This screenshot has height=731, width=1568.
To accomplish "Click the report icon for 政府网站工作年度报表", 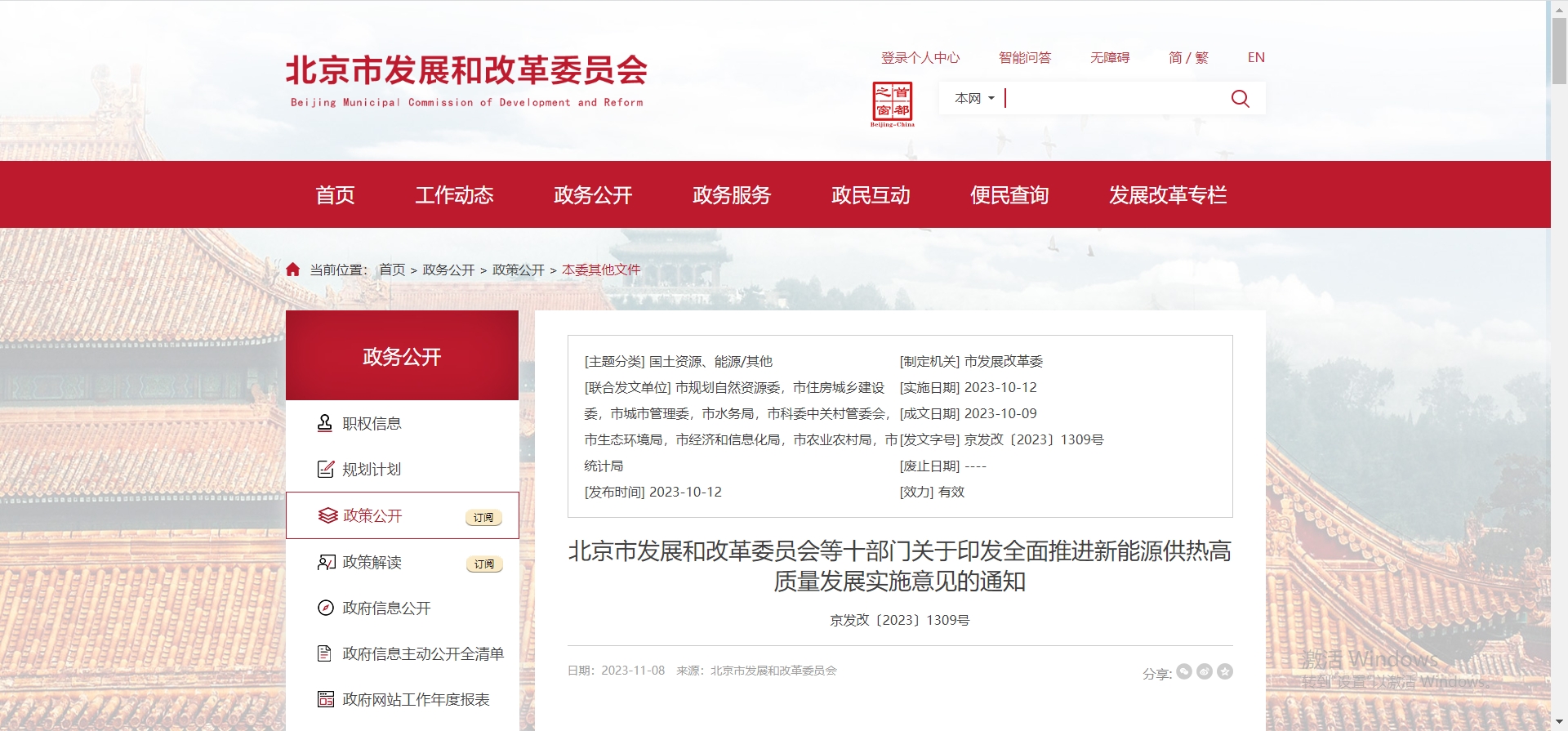I will pos(326,699).
